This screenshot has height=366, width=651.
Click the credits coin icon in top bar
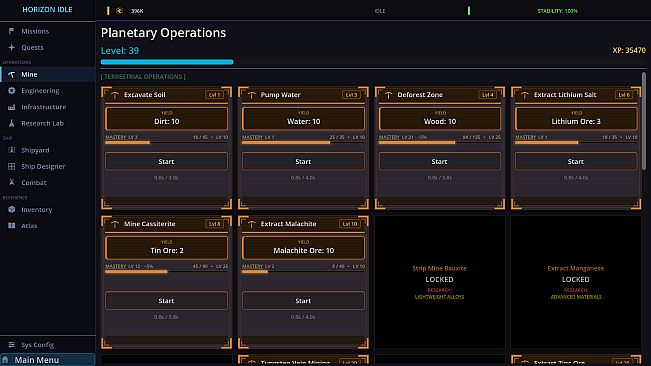[120, 11]
